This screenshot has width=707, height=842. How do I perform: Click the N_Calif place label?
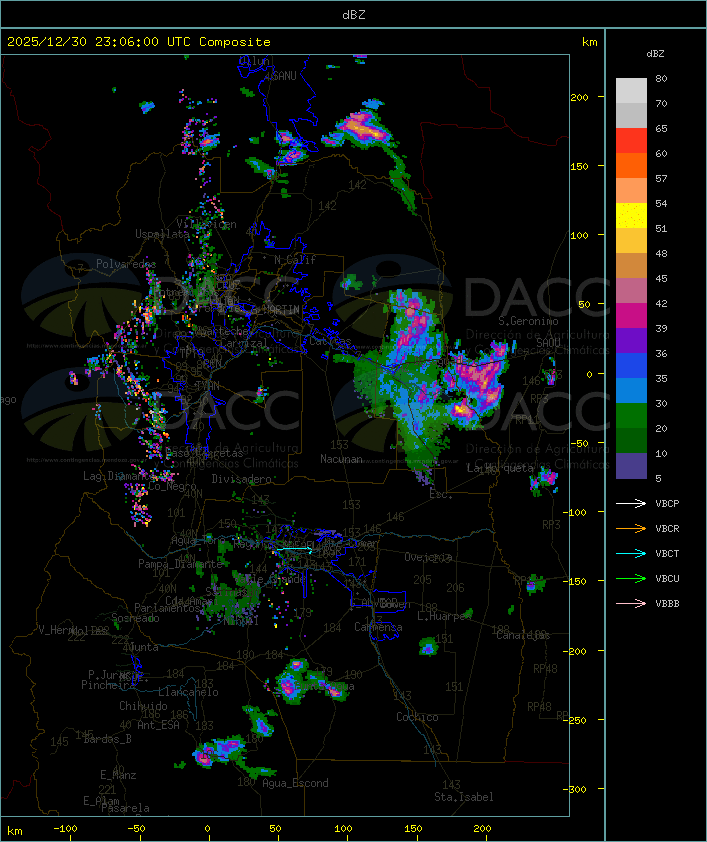coord(295,259)
